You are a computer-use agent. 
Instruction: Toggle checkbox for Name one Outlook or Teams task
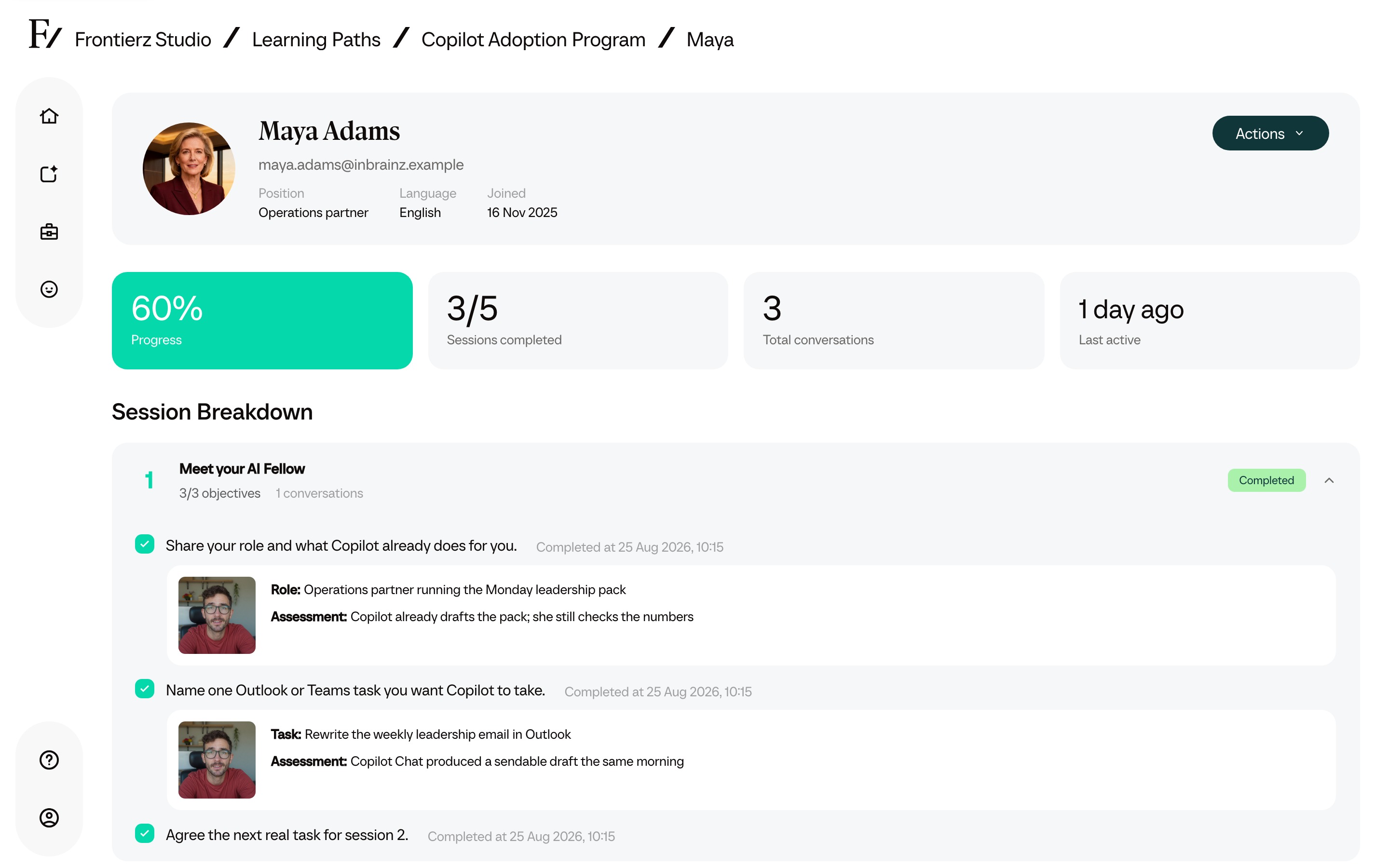coord(145,688)
